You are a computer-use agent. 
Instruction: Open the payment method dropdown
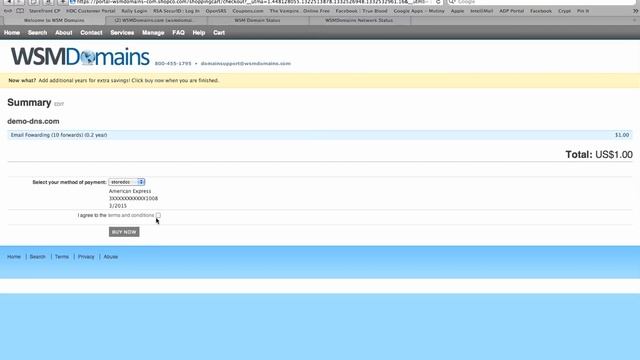[x=127, y=182]
